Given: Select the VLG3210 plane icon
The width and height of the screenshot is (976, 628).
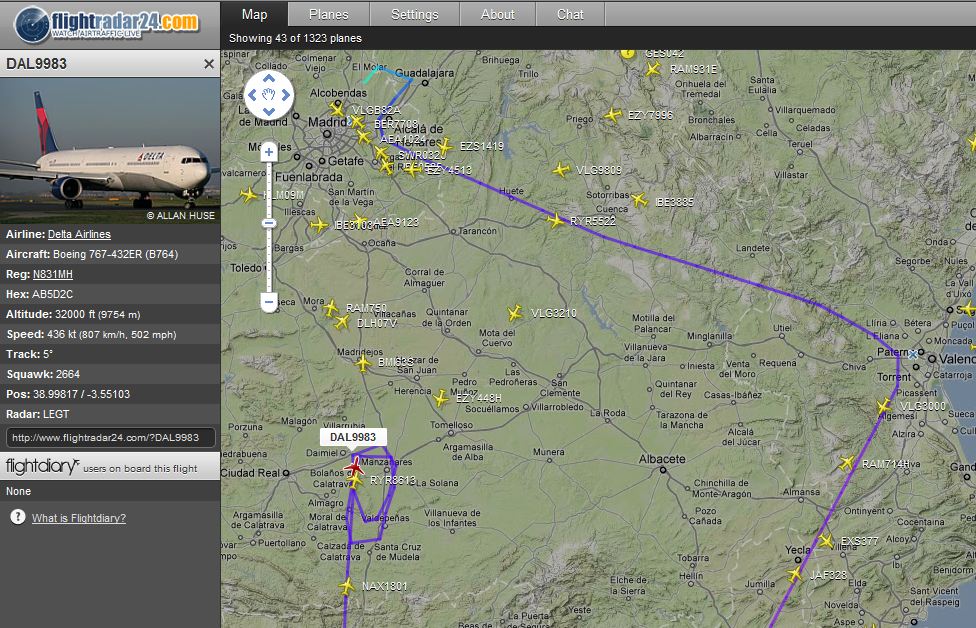Looking at the screenshot, I should coord(515,313).
